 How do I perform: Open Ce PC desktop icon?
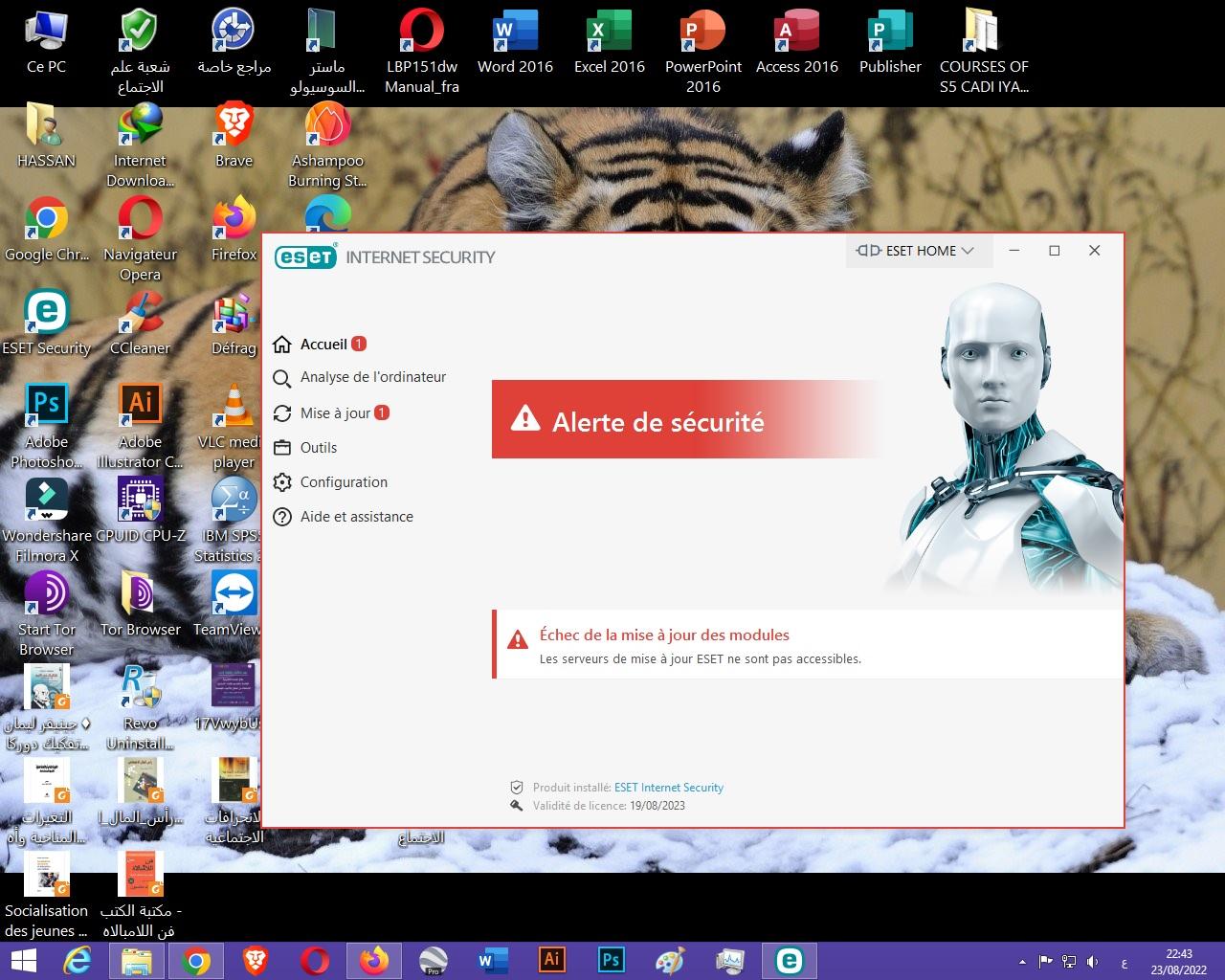46,41
